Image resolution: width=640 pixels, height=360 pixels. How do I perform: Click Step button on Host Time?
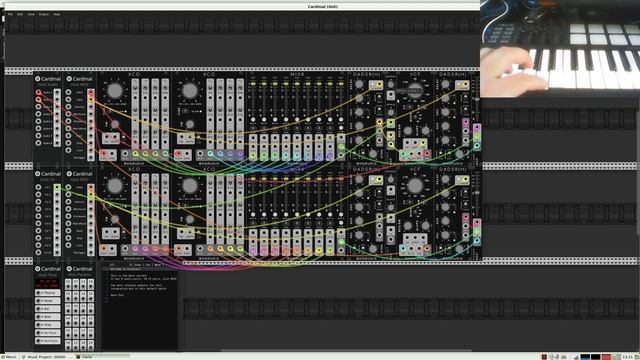click(x=48, y=324)
